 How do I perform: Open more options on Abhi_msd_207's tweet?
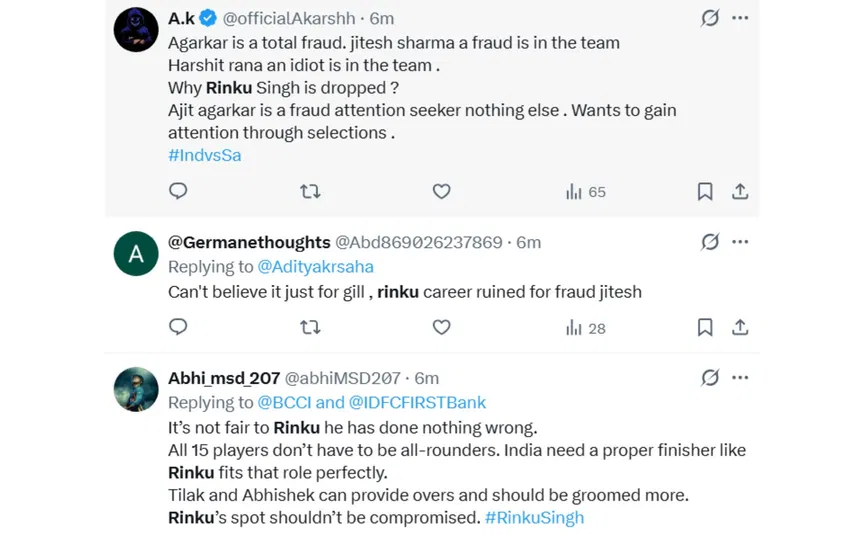pos(740,377)
